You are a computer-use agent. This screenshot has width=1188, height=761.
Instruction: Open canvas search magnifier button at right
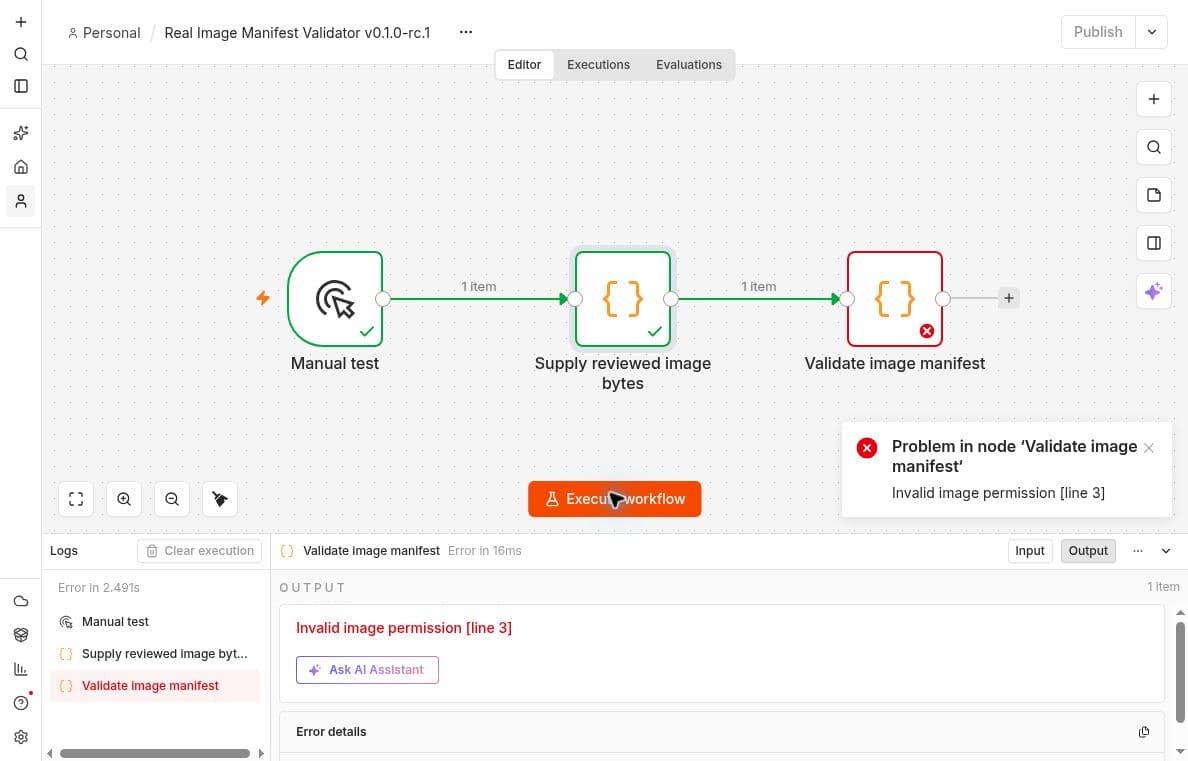click(1154, 147)
